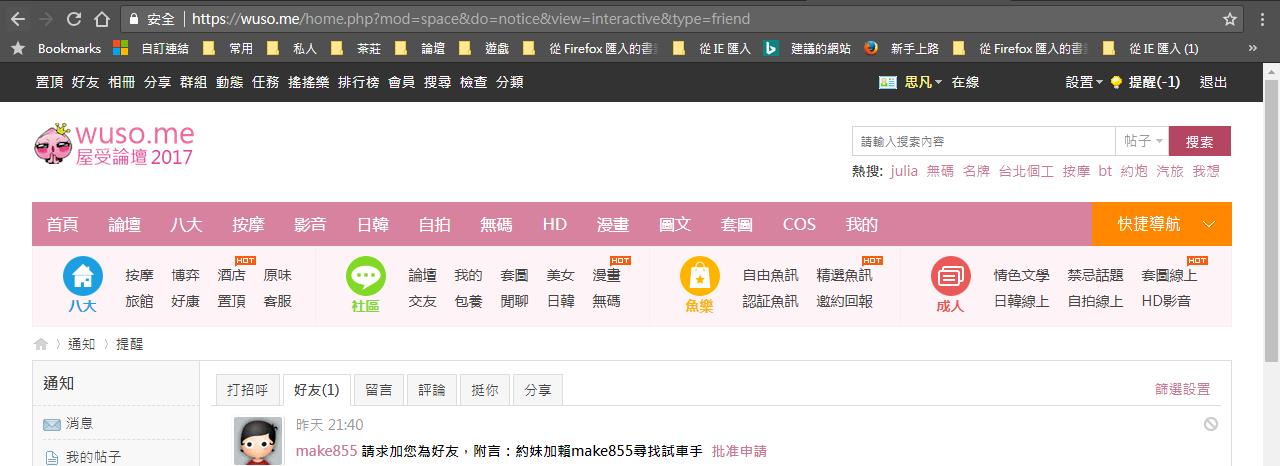The image size is (1280, 466).
Task: Click the red 成人 icon
Action: 950,276
